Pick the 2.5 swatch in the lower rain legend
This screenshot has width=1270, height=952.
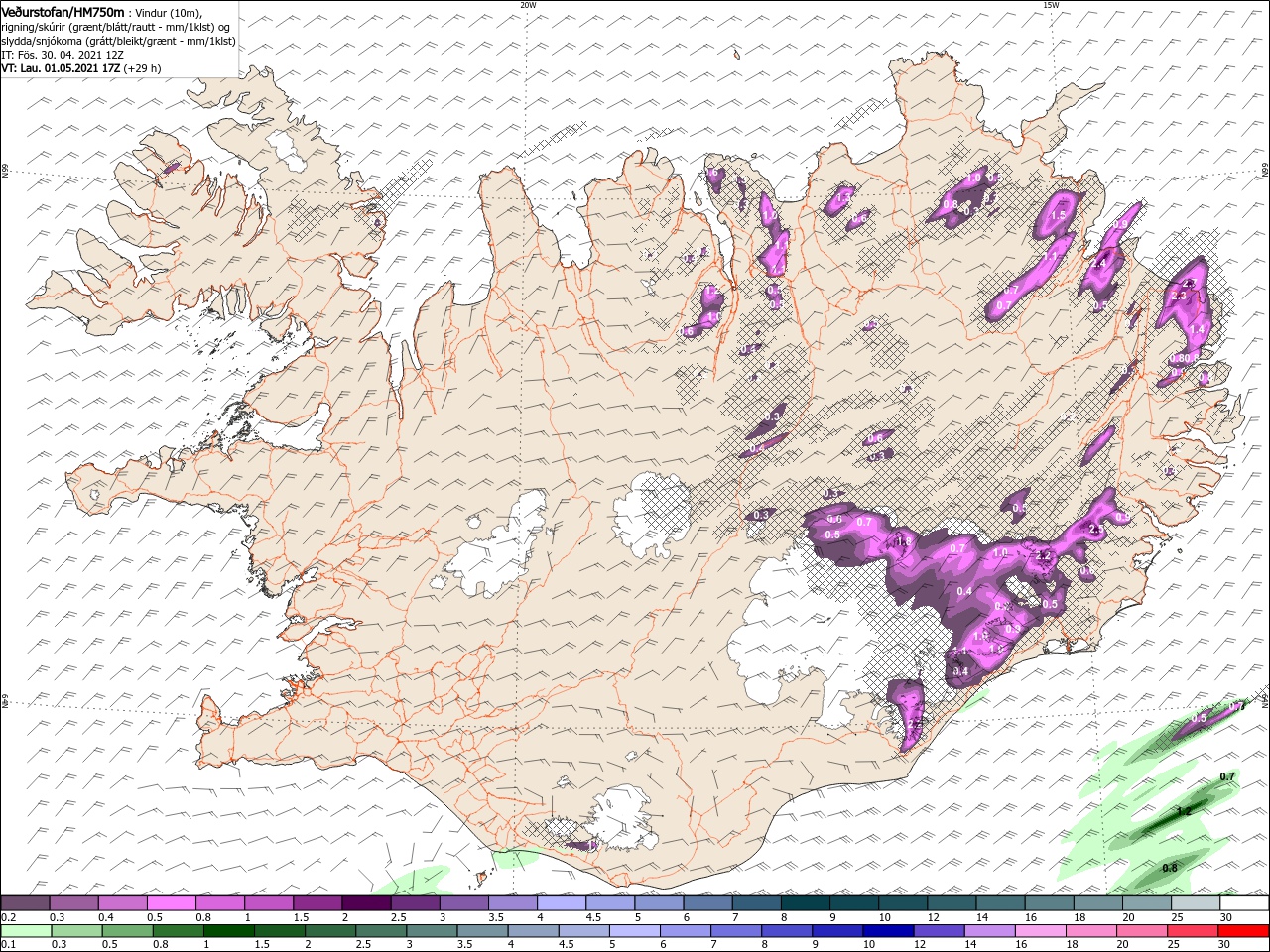point(381,931)
